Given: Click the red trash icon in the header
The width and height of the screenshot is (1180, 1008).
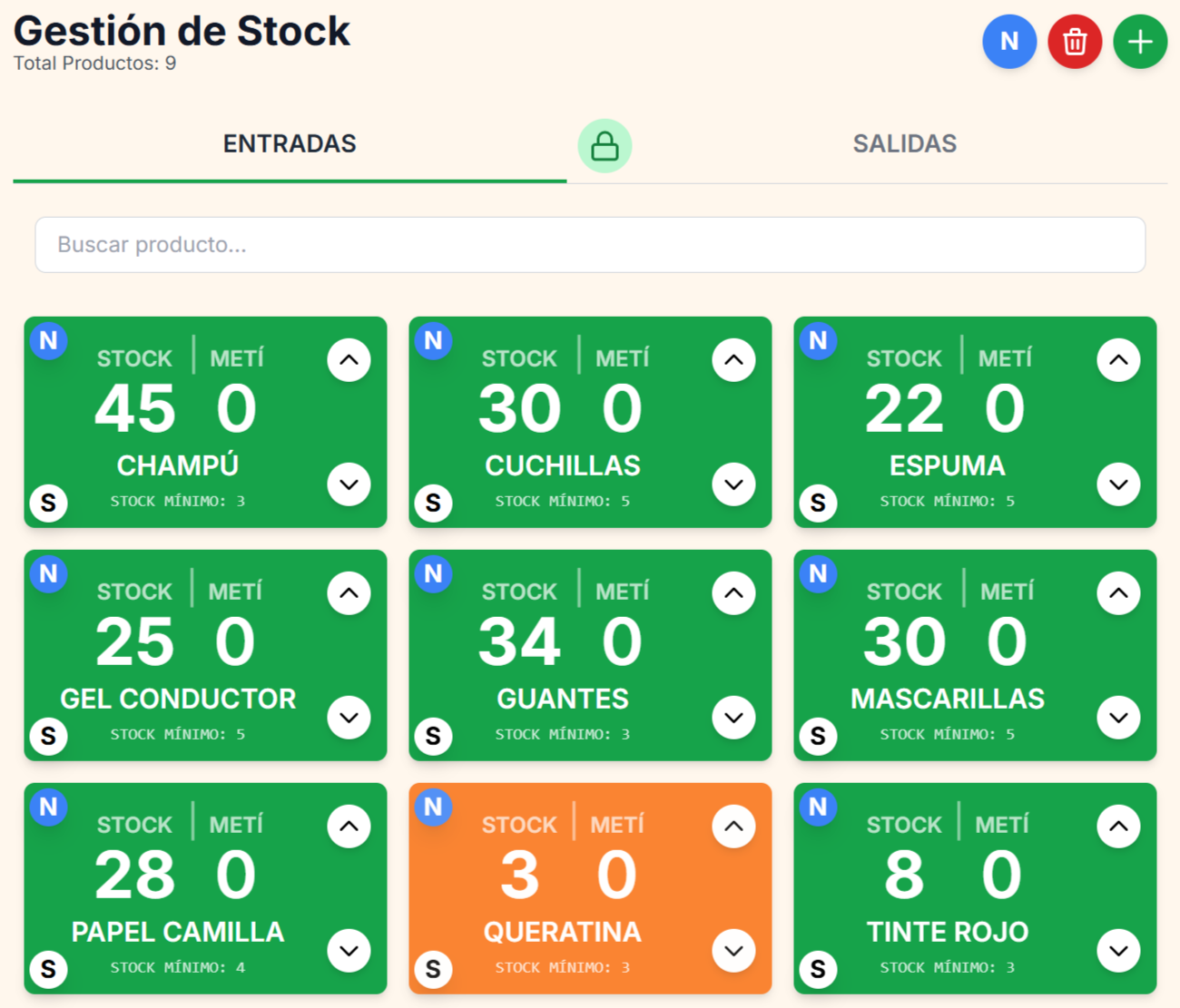Looking at the screenshot, I should click(1075, 42).
